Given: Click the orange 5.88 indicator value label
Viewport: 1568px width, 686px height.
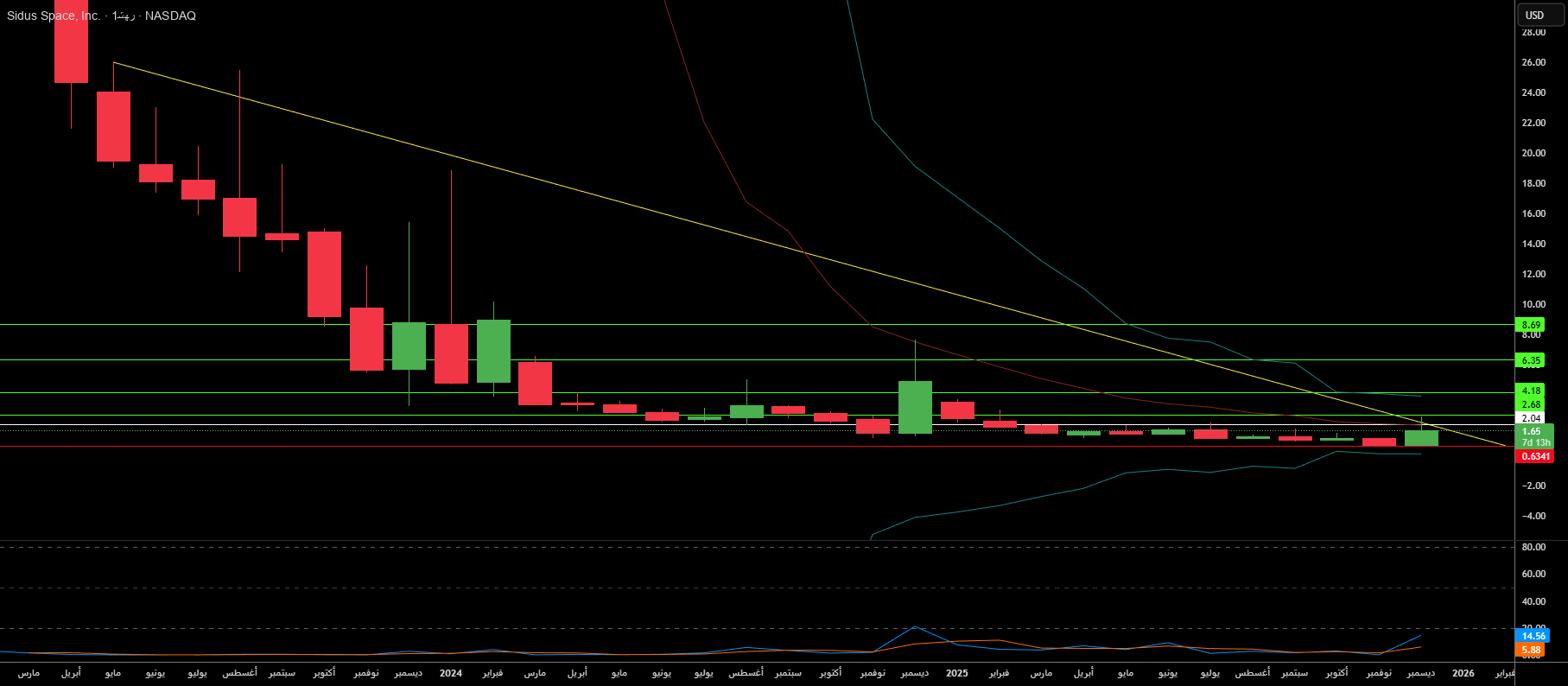Looking at the screenshot, I should click(1531, 650).
